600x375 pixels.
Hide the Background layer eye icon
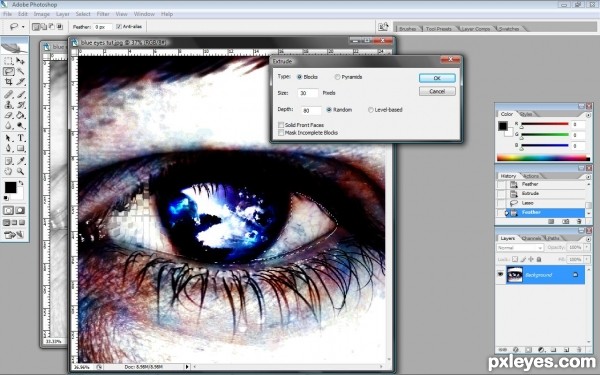[500, 274]
